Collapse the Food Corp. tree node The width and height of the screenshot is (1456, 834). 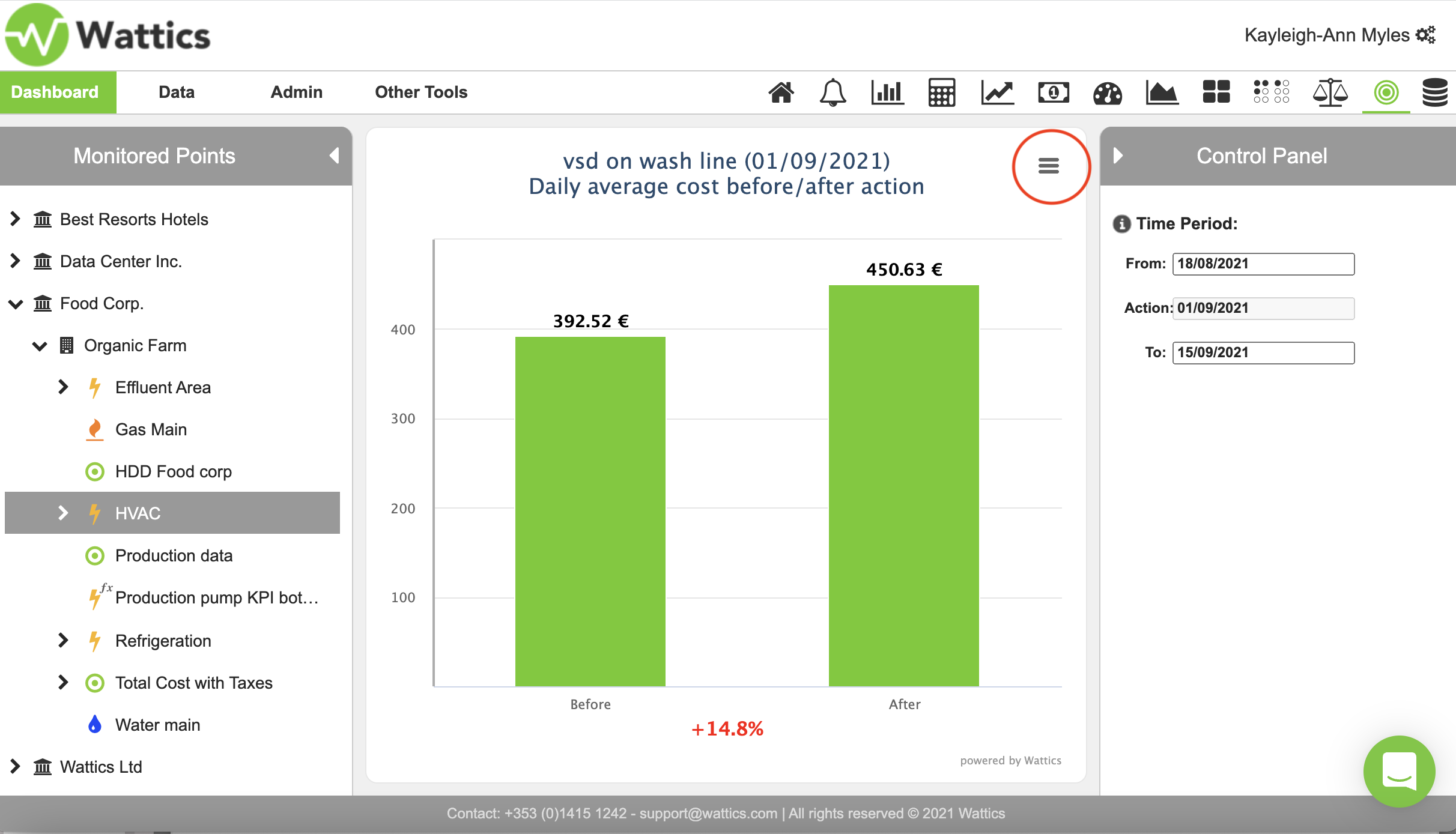[x=16, y=304]
